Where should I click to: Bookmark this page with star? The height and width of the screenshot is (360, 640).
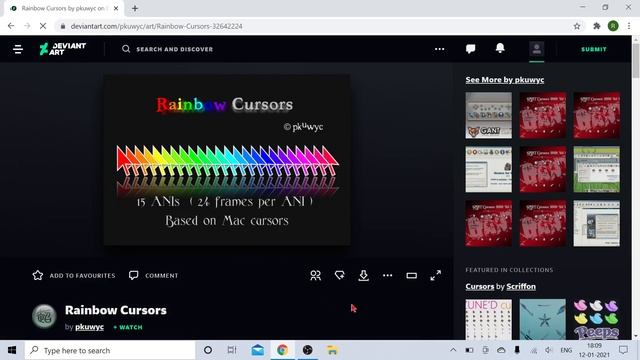point(577,26)
